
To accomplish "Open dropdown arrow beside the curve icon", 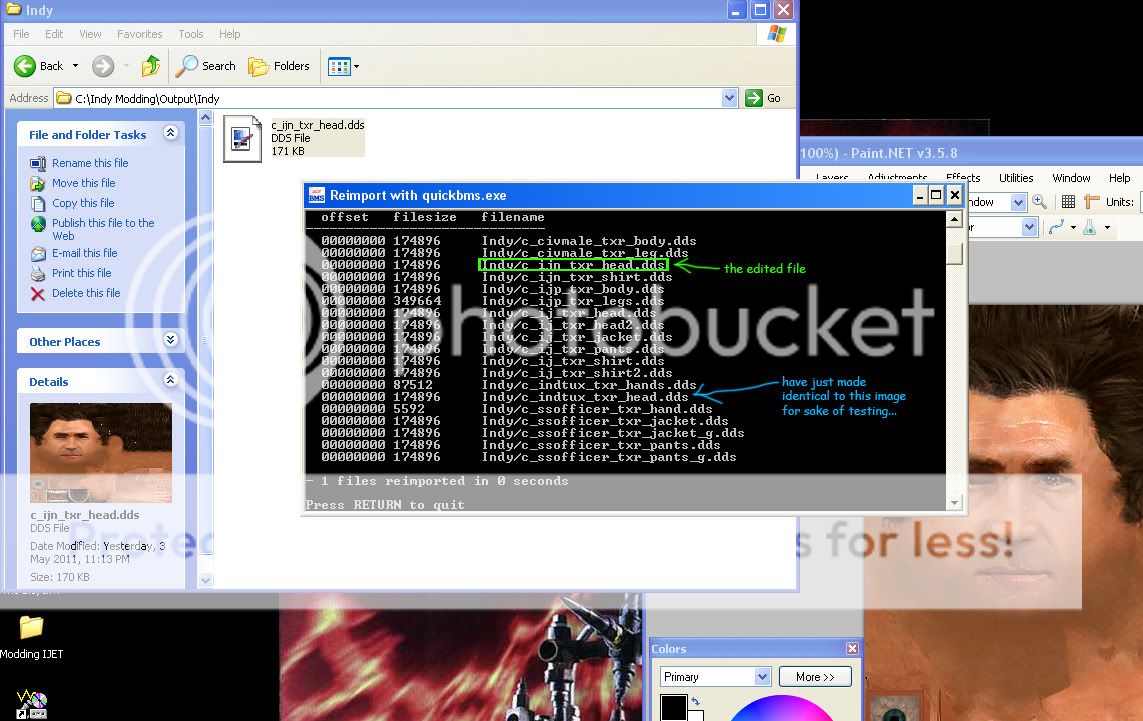I will coord(1073,227).
